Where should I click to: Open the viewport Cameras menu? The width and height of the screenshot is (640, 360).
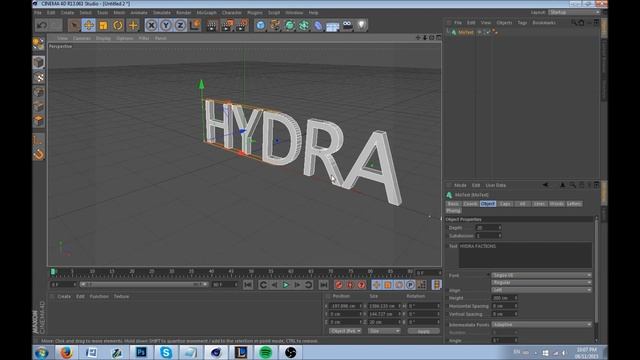[x=82, y=38]
